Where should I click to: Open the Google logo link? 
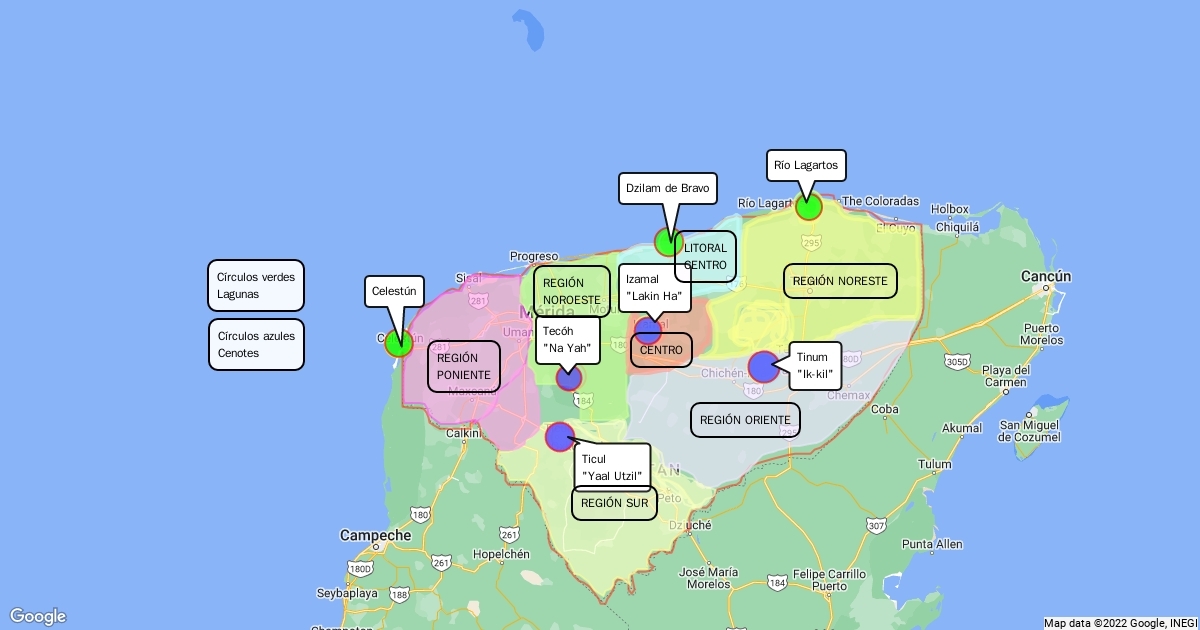38,616
